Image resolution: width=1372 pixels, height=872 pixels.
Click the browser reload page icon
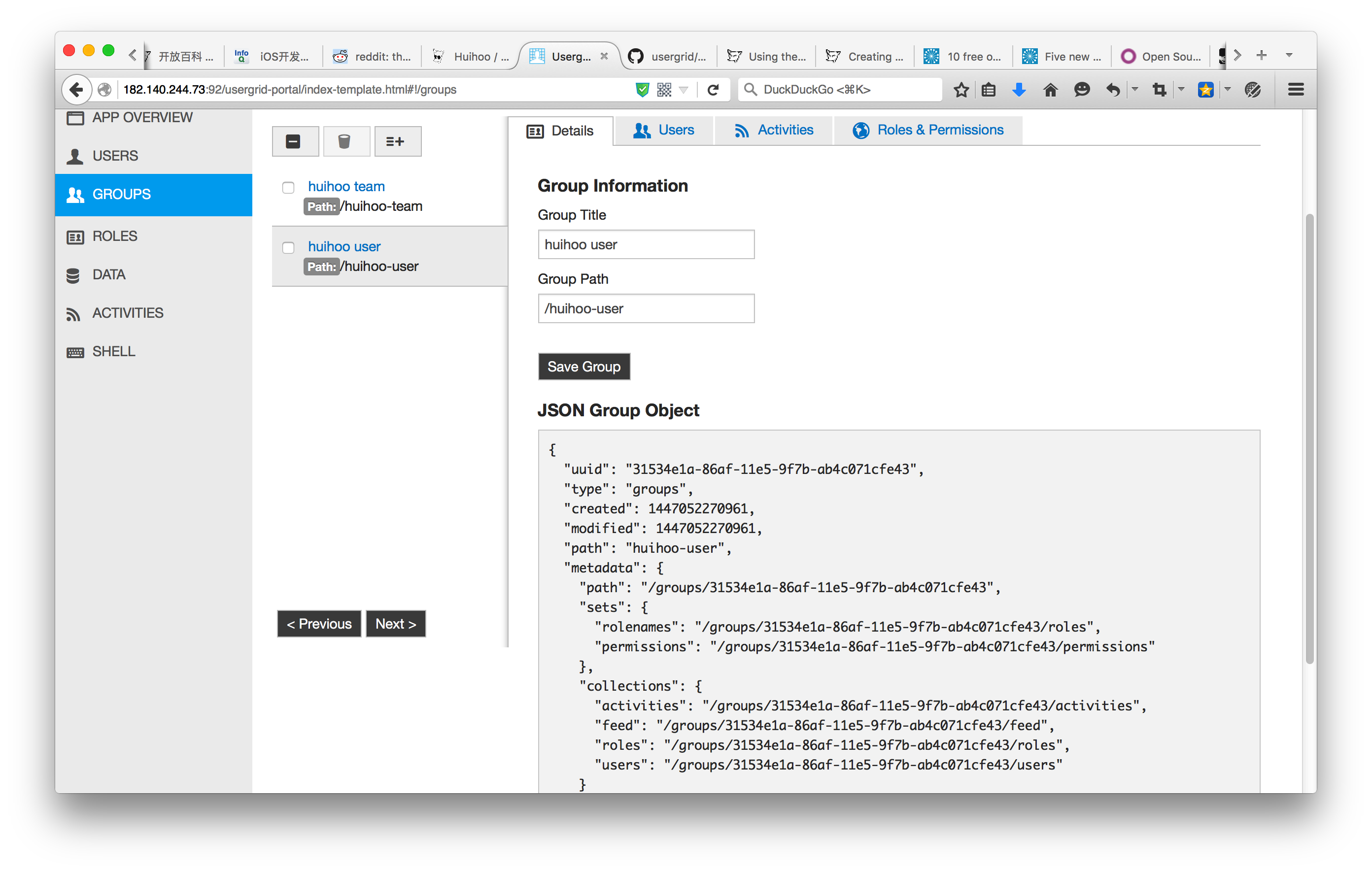[713, 90]
